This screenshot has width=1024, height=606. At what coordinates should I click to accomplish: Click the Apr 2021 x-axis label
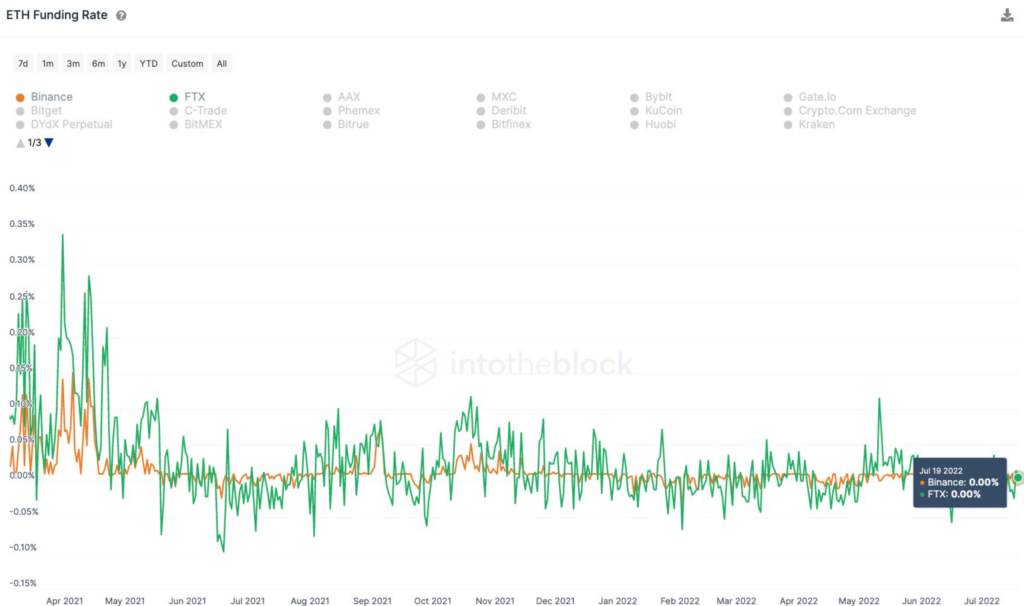65,601
